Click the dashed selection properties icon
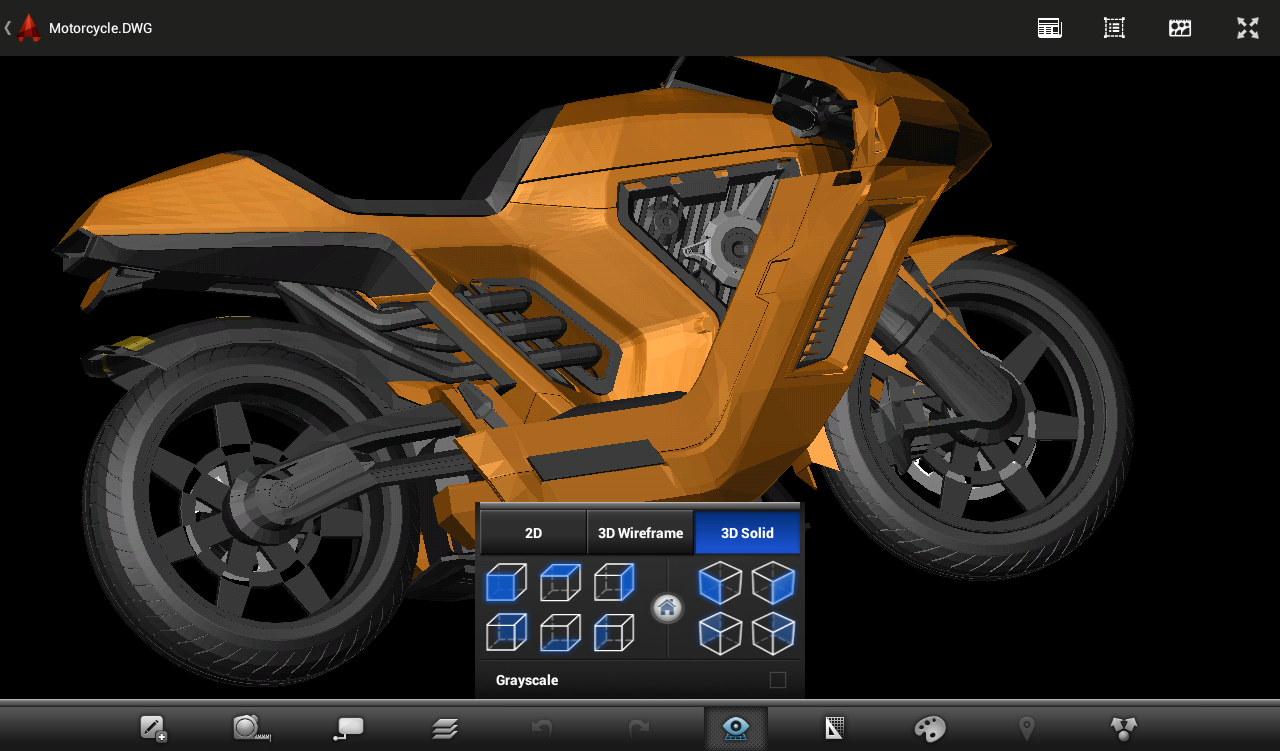The width and height of the screenshot is (1280, 751). [1114, 28]
